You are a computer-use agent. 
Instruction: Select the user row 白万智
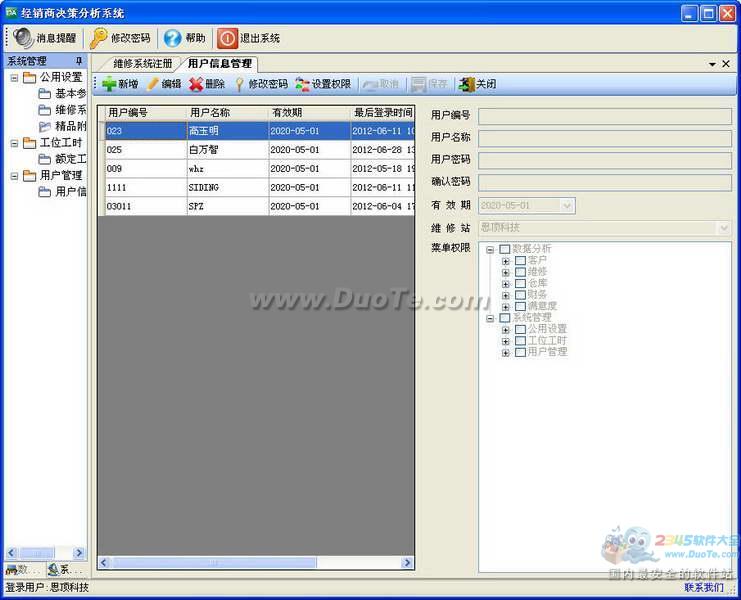pyautogui.click(x=256, y=150)
